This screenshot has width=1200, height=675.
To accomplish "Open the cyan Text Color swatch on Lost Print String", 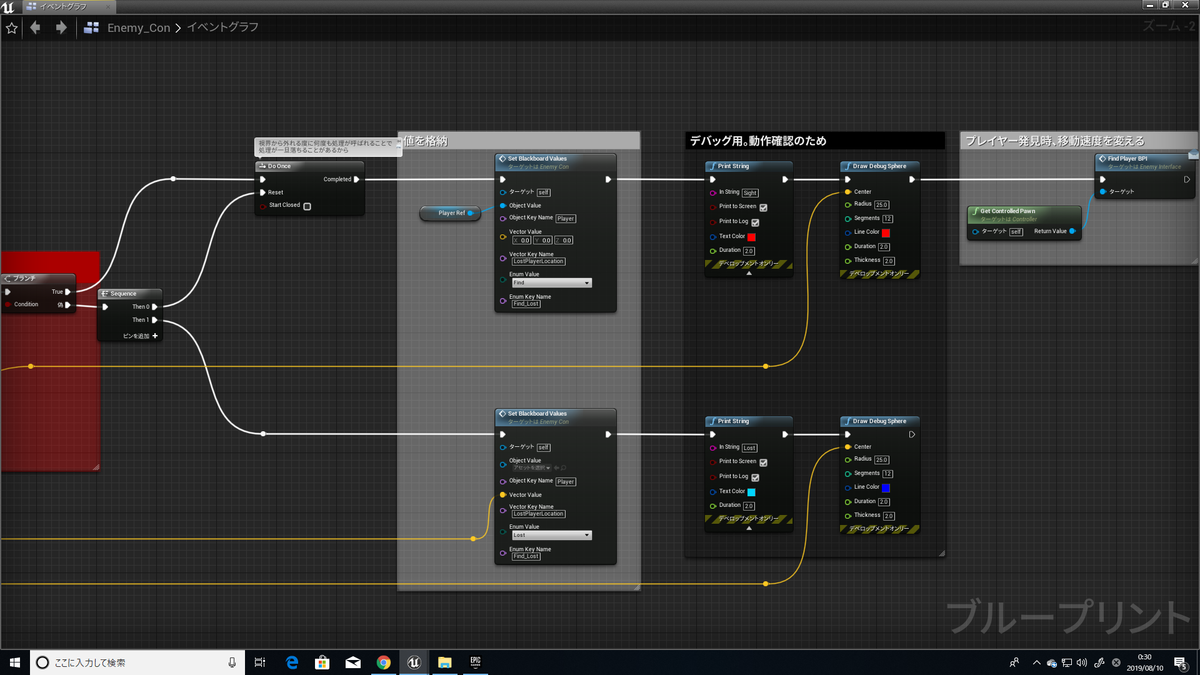I will pyautogui.click(x=752, y=492).
